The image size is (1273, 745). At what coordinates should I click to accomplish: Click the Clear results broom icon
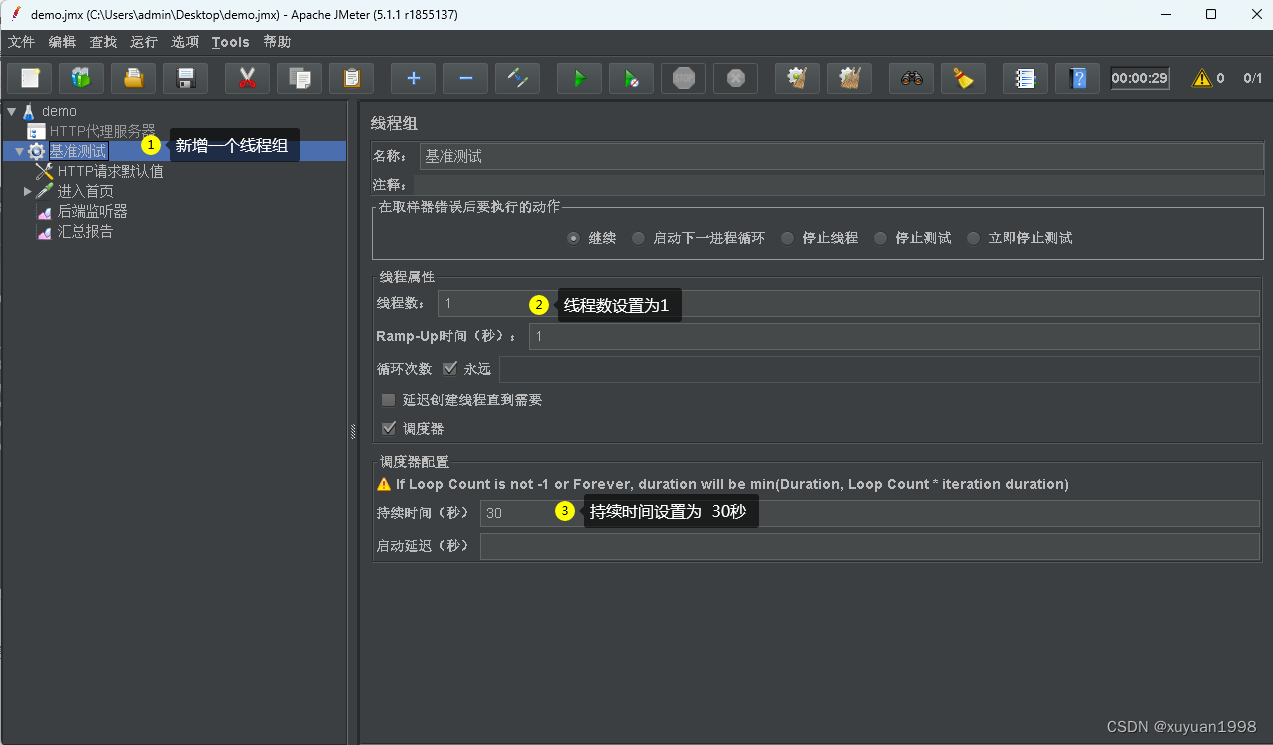pyautogui.click(x=797, y=78)
